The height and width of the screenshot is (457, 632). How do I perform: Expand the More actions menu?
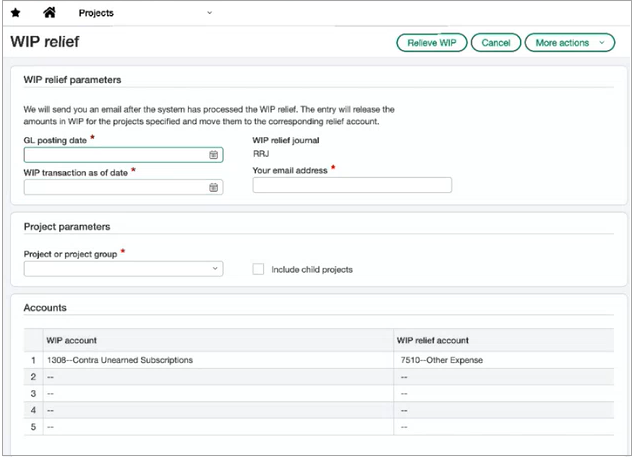click(x=569, y=43)
